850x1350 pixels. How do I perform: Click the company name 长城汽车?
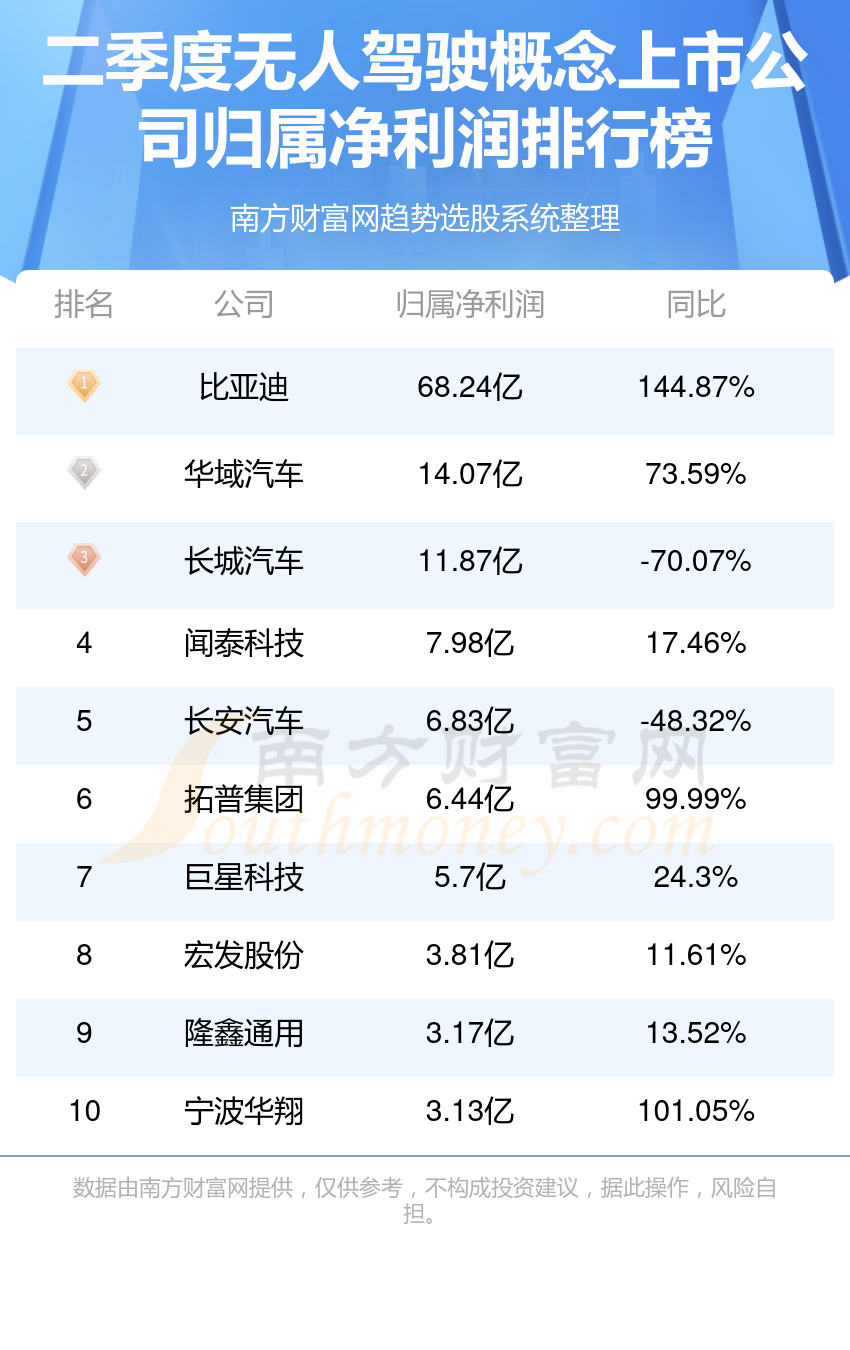coord(244,561)
